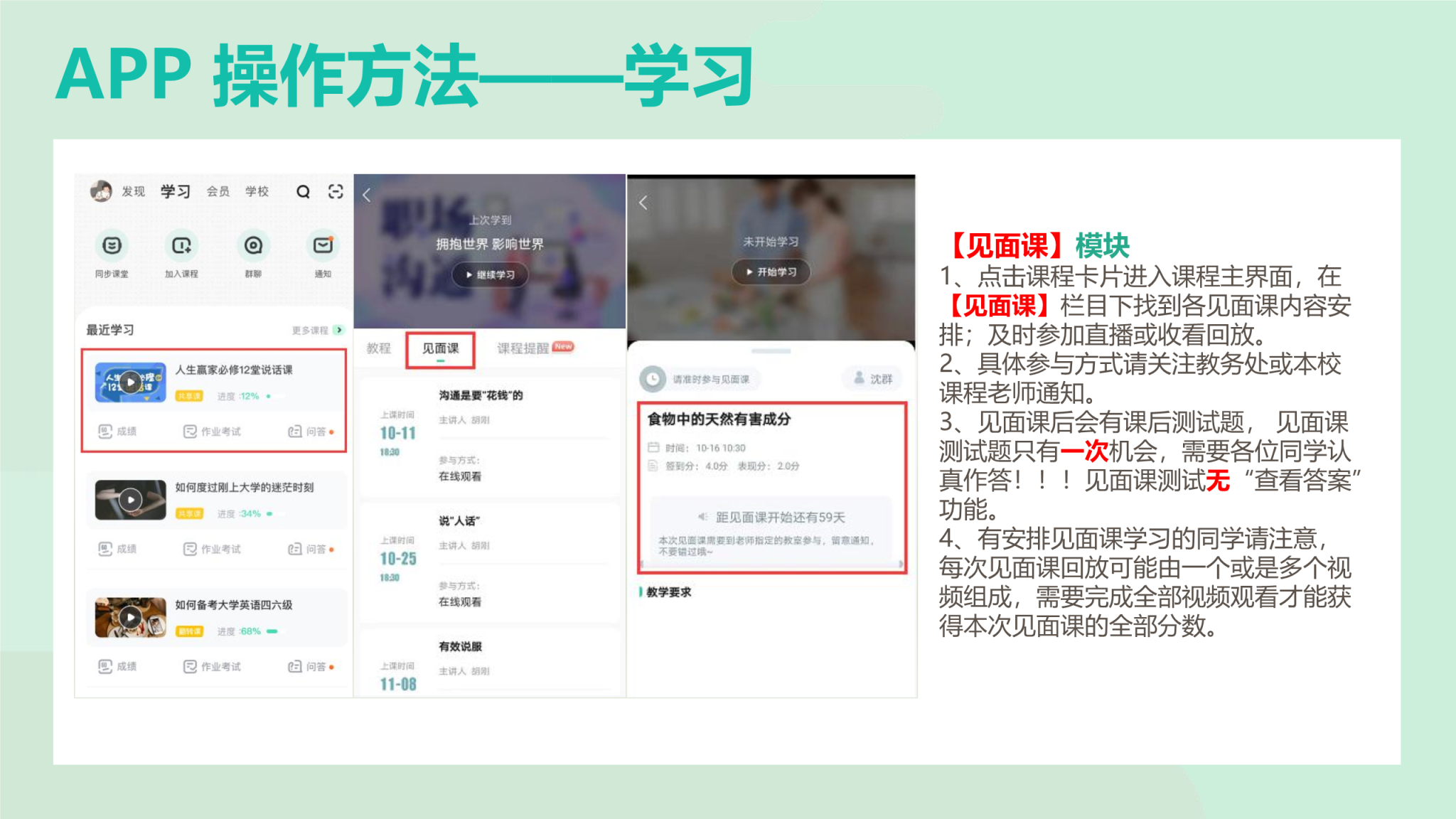Open the 通知 notifications icon

coord(323,246)
